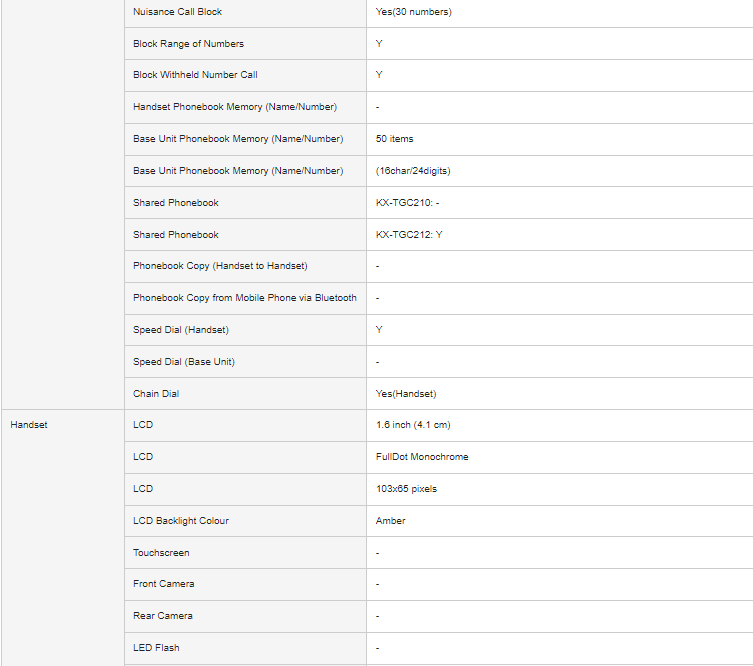Click Phonebook Copy (Handset to Handset) label
The height and width of the screenshot is (666, 753).
tap(220, 266)
